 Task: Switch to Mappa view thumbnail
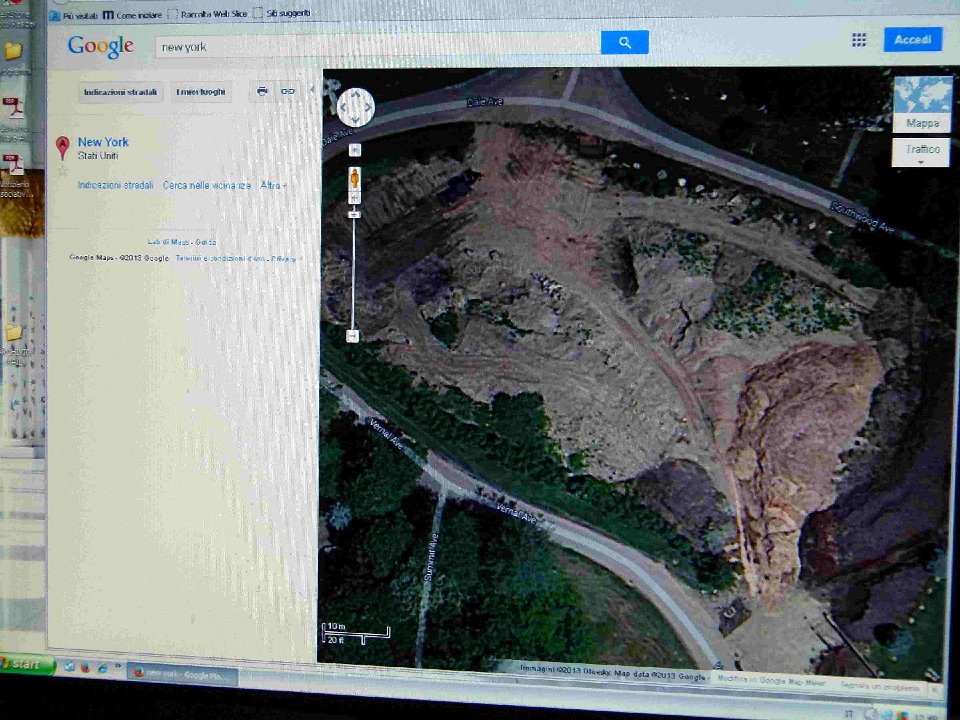(923, 104)
